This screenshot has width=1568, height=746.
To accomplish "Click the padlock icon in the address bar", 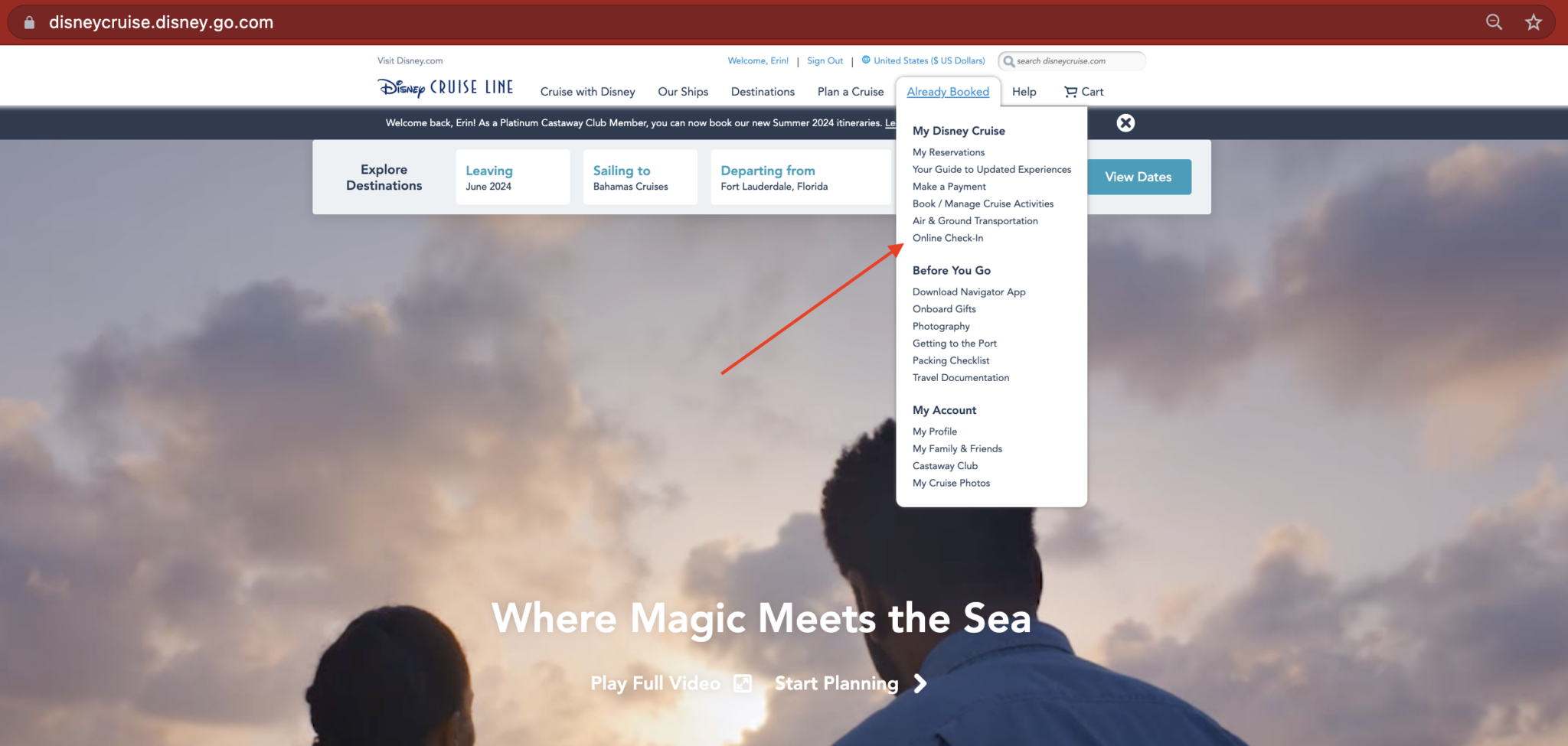I will pos(28,21).
